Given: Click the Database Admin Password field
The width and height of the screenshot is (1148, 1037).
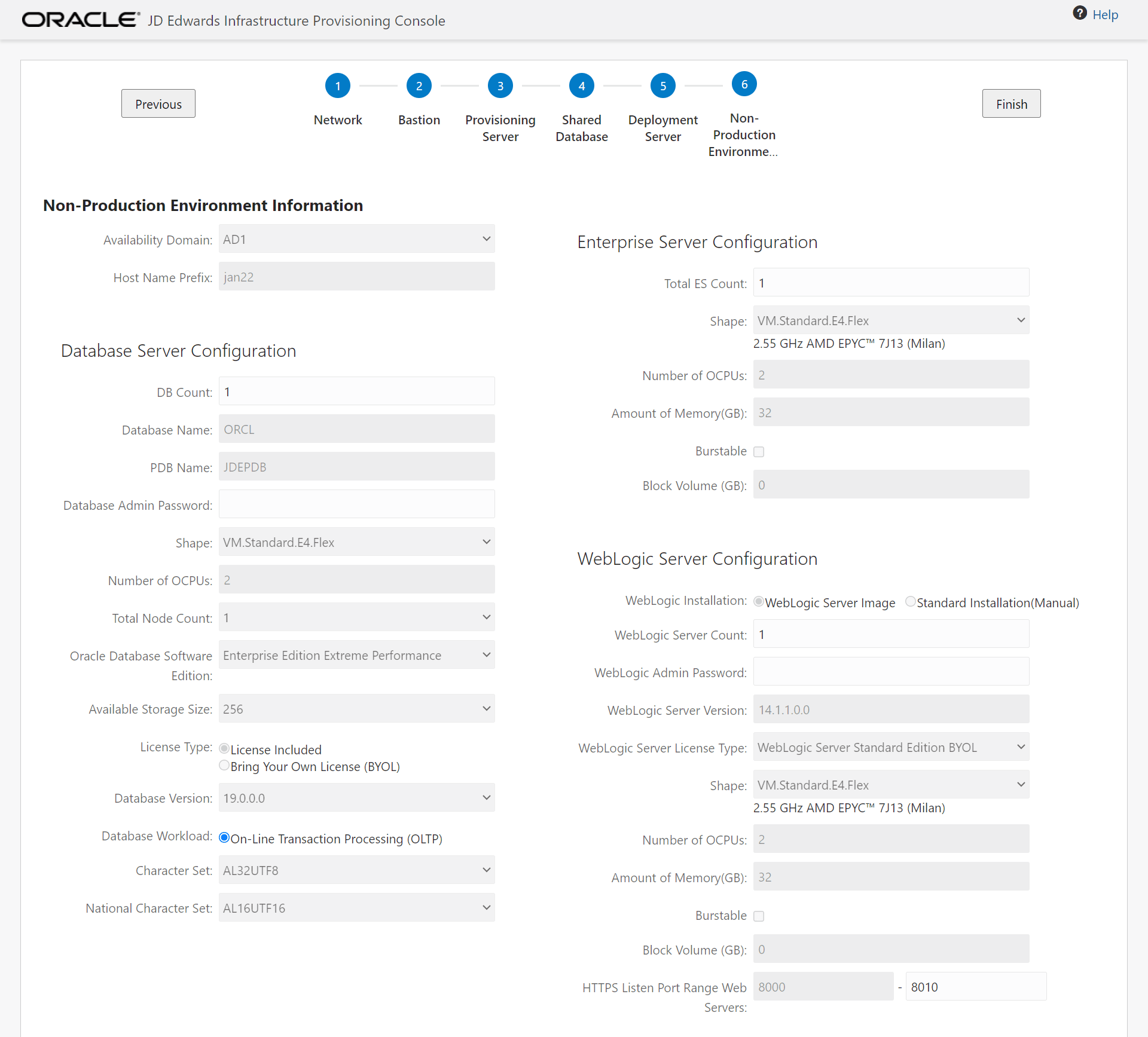Looking at the screenshot, I should [x=356, y=504].
